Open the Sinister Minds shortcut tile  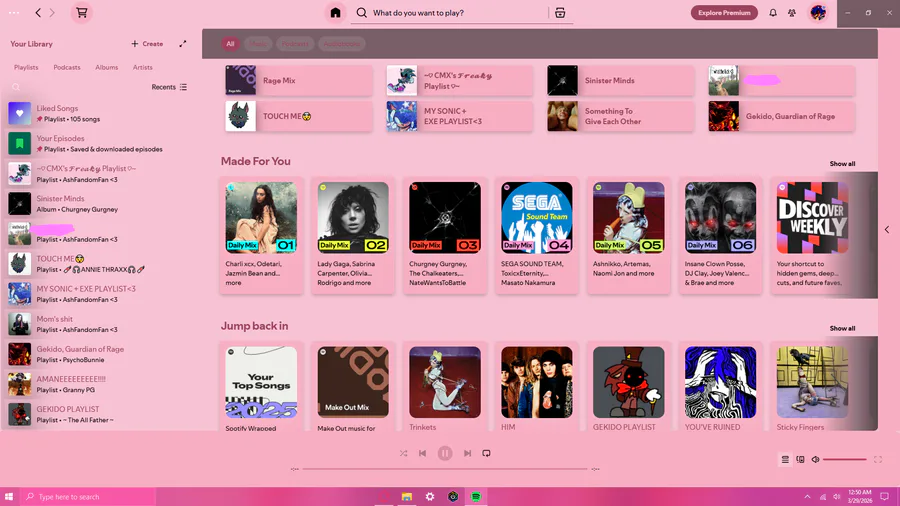point(620,80)
